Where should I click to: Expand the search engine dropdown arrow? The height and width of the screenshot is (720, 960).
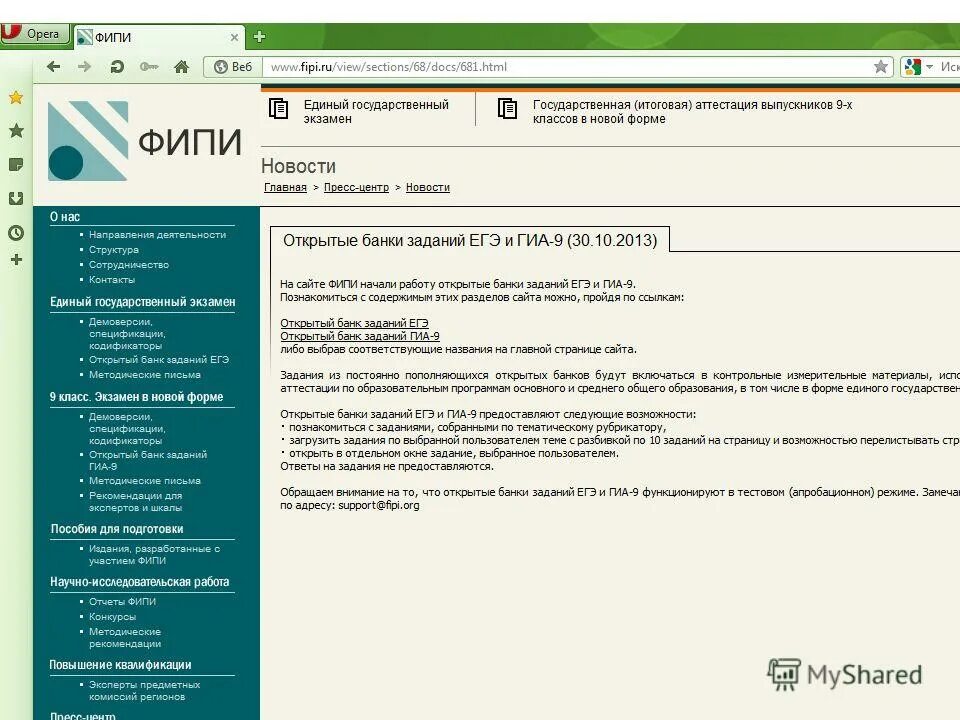click(x=929, y=67)
